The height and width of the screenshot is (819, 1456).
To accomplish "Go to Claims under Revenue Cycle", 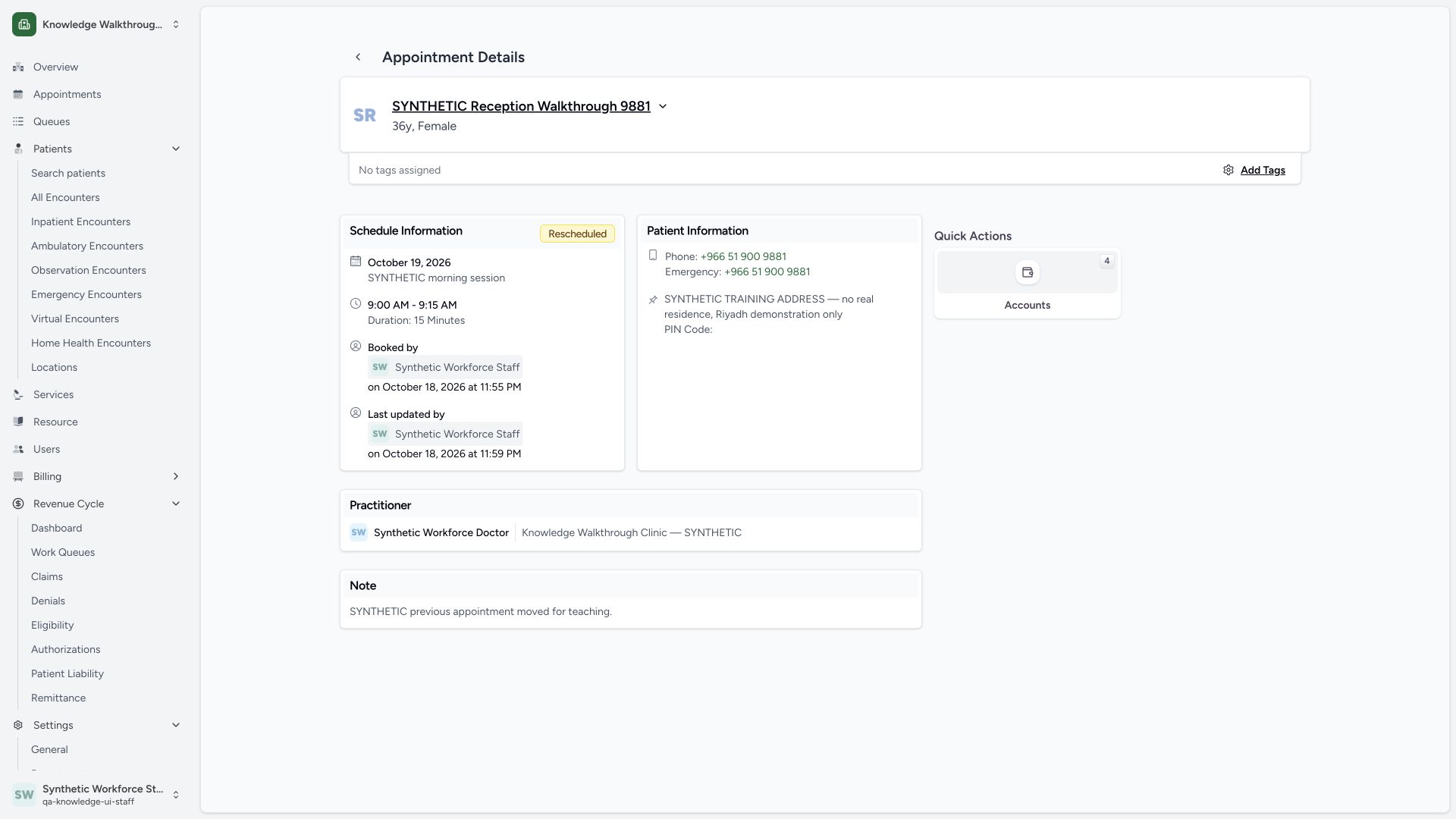I will click(46, 576).
